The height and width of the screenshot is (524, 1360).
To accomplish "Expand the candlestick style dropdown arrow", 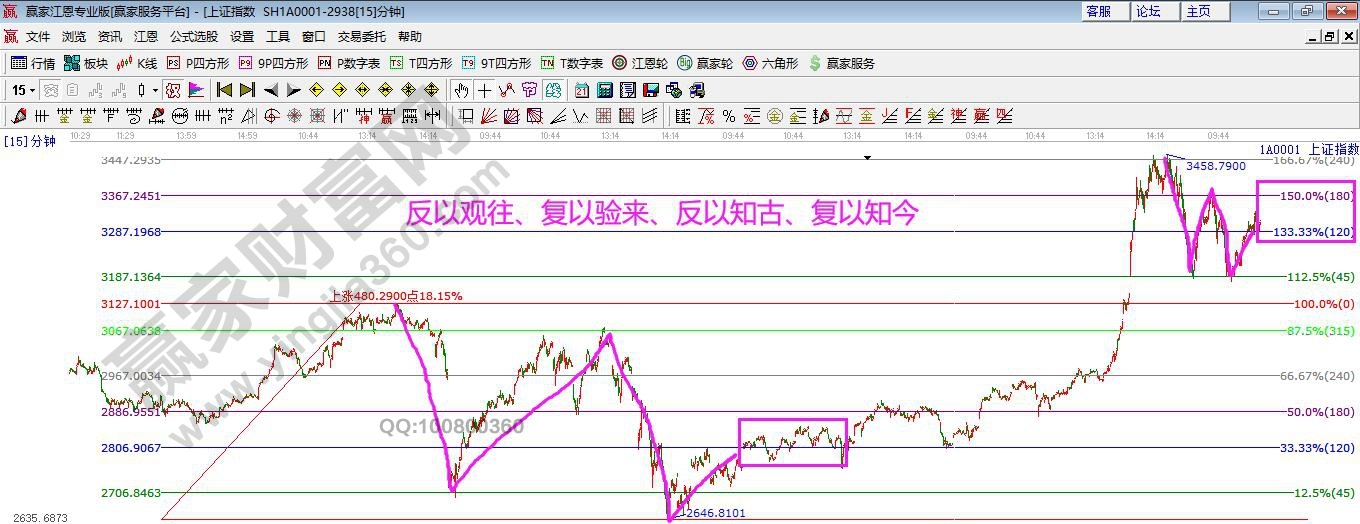I will pyautogui.click(x=155, y=90).
